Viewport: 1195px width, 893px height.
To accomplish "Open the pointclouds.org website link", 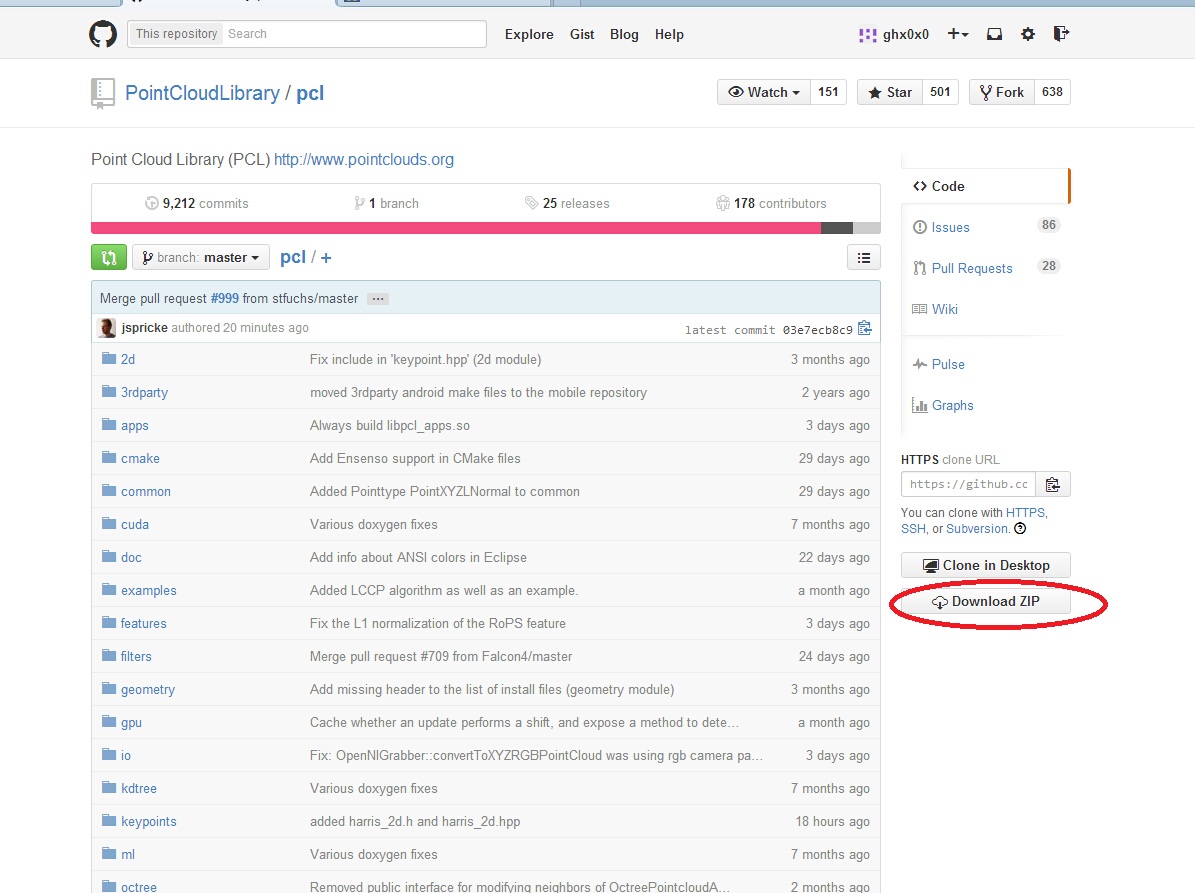I will 364,159.
